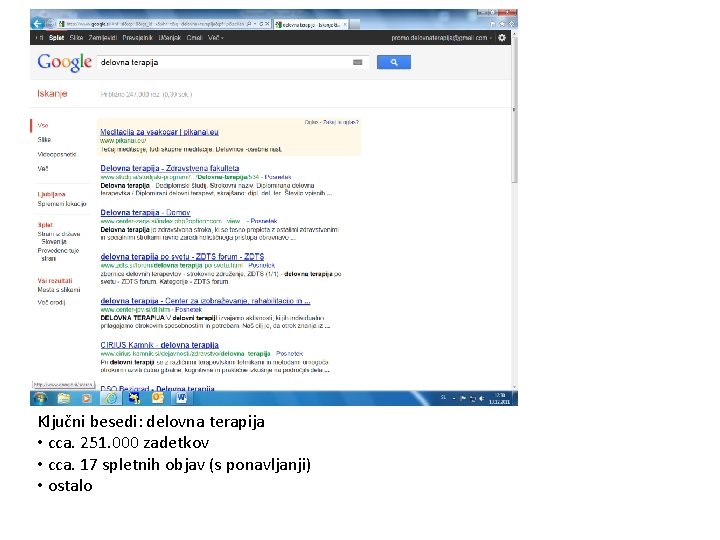Select the Internet Explorer taskbar icon
Image resolution: width=720 pixels, height=540 pixels.
point(111,398)
